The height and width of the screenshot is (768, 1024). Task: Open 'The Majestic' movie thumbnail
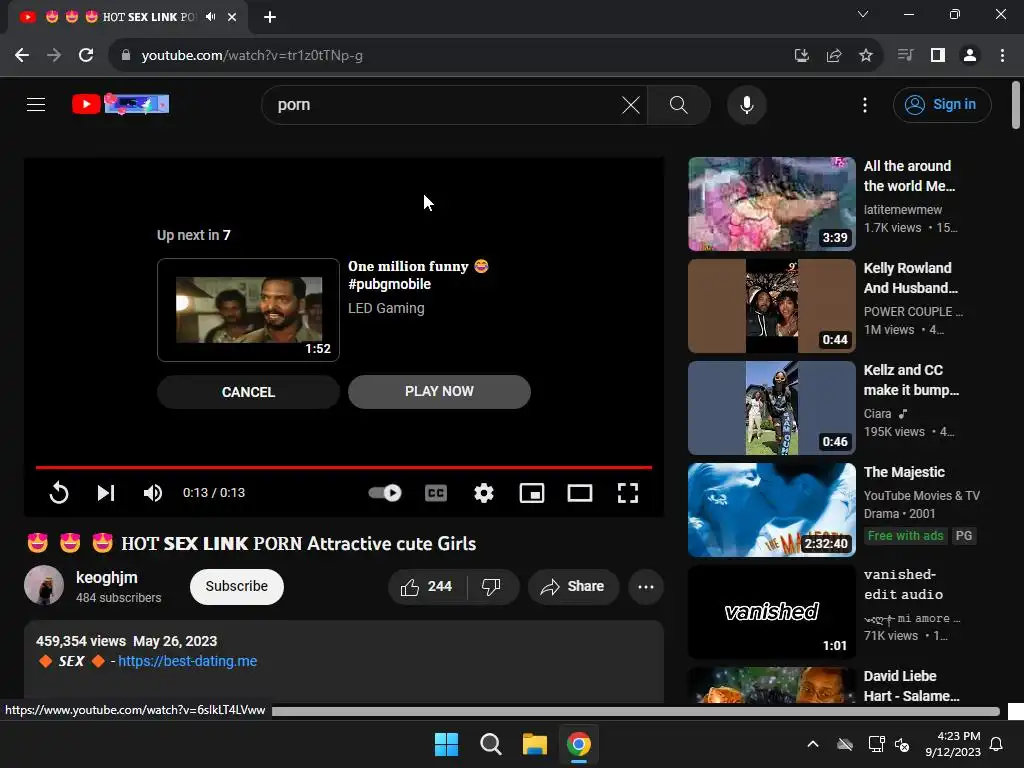pos(771,509)
